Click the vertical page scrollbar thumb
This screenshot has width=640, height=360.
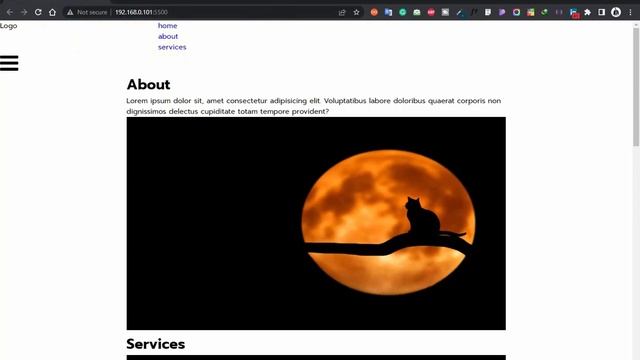(x=636, y=87)
